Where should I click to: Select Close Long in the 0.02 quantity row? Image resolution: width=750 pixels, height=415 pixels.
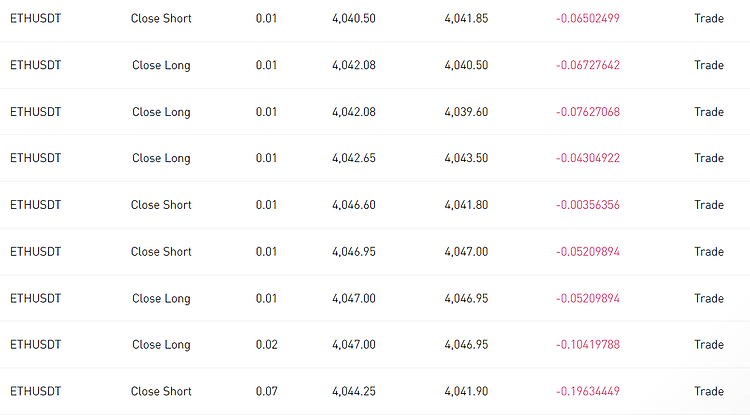coord(161,345)
